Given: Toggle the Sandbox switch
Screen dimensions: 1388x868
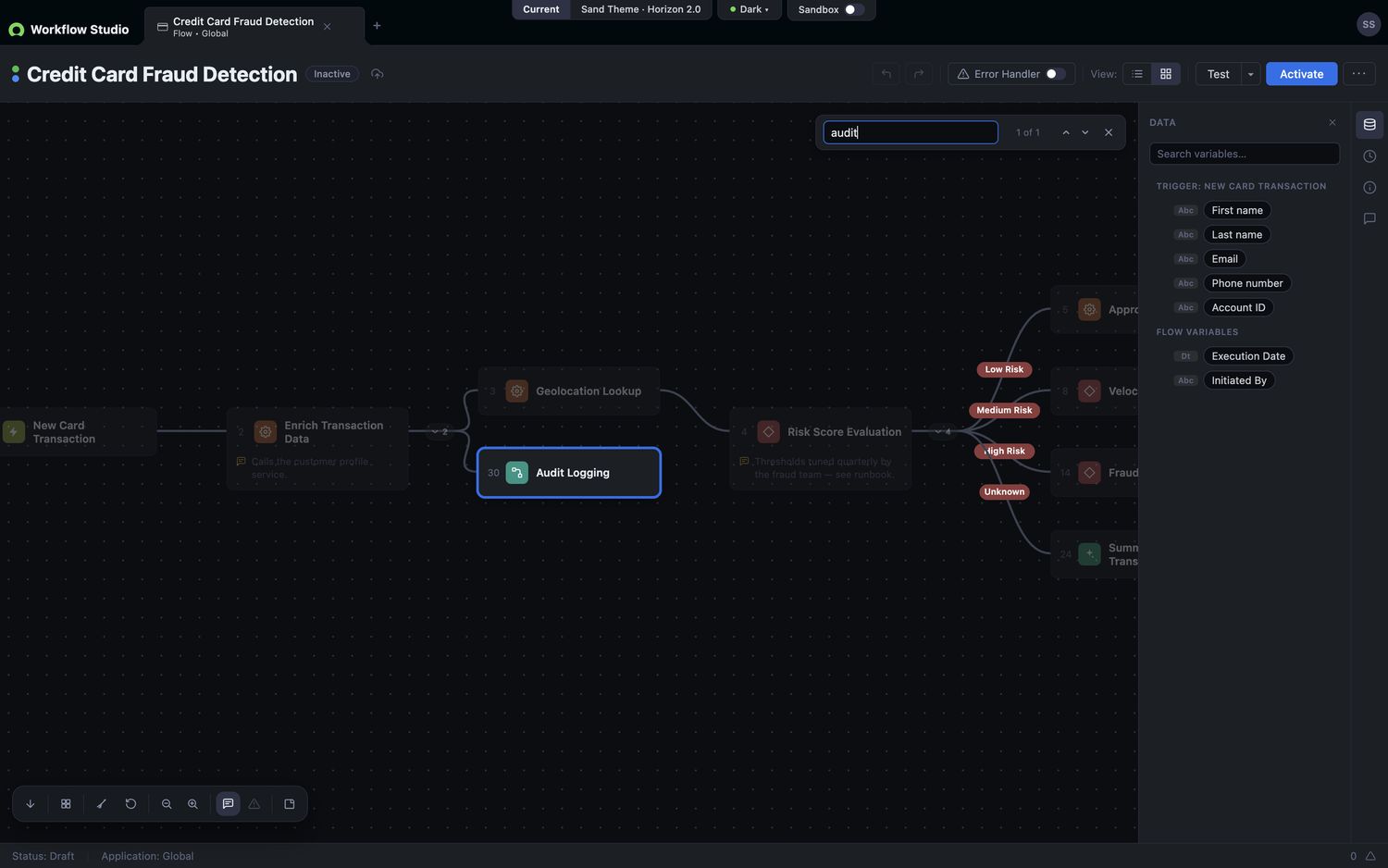Looking at the screenshot, I should coord(855,9).
